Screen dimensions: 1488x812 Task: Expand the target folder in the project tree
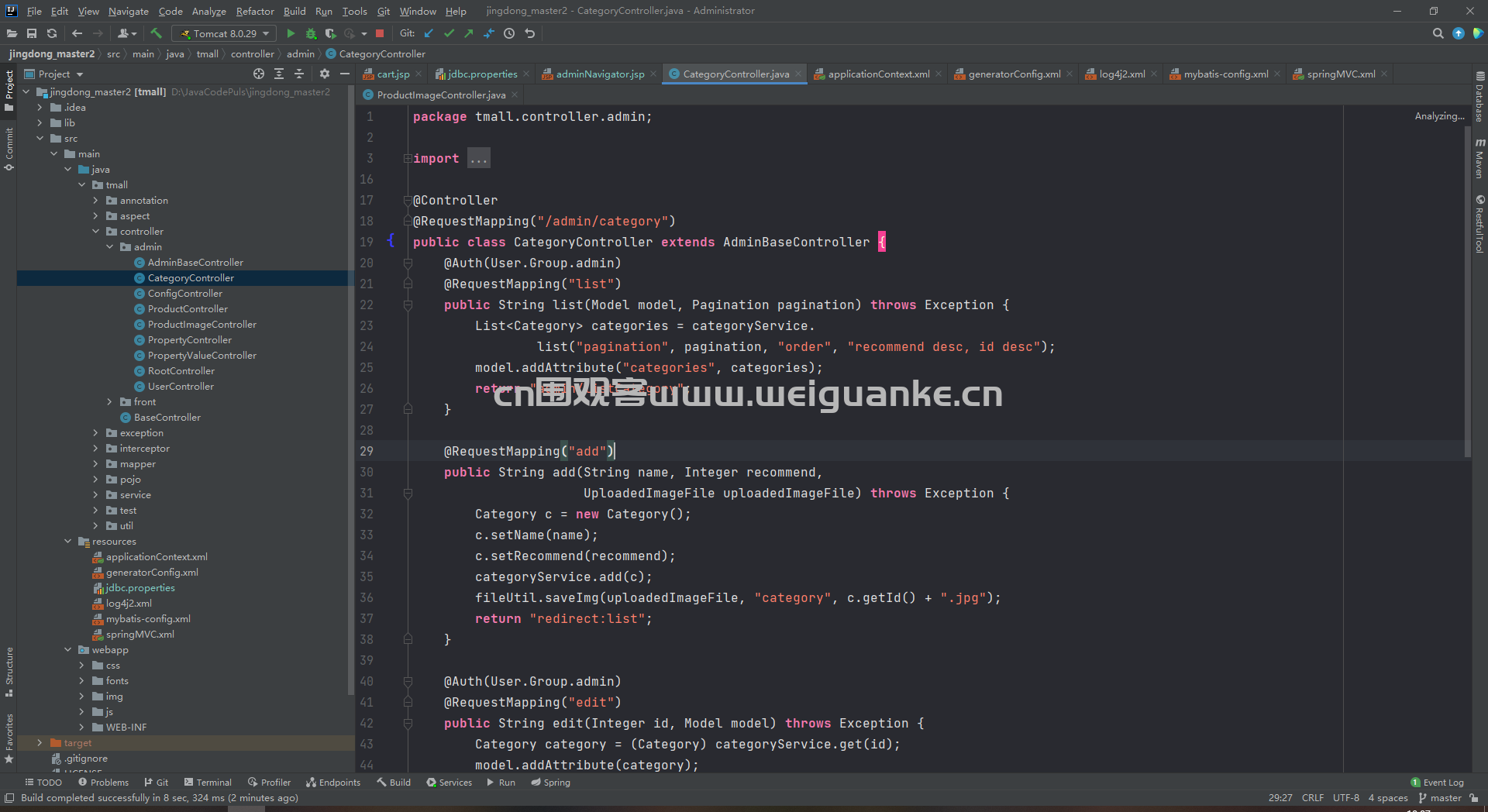pyautogui.click(x=40, y=743)
